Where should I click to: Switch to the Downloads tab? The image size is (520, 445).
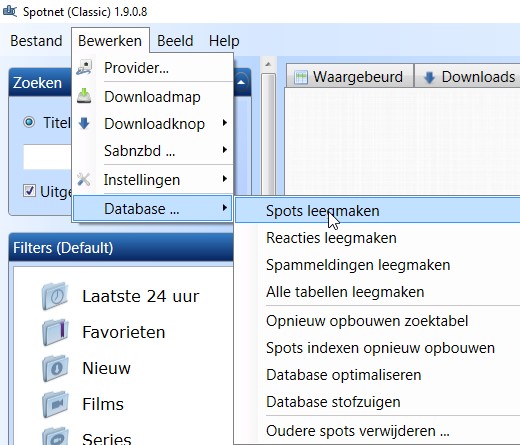click(x=468, y=77)
